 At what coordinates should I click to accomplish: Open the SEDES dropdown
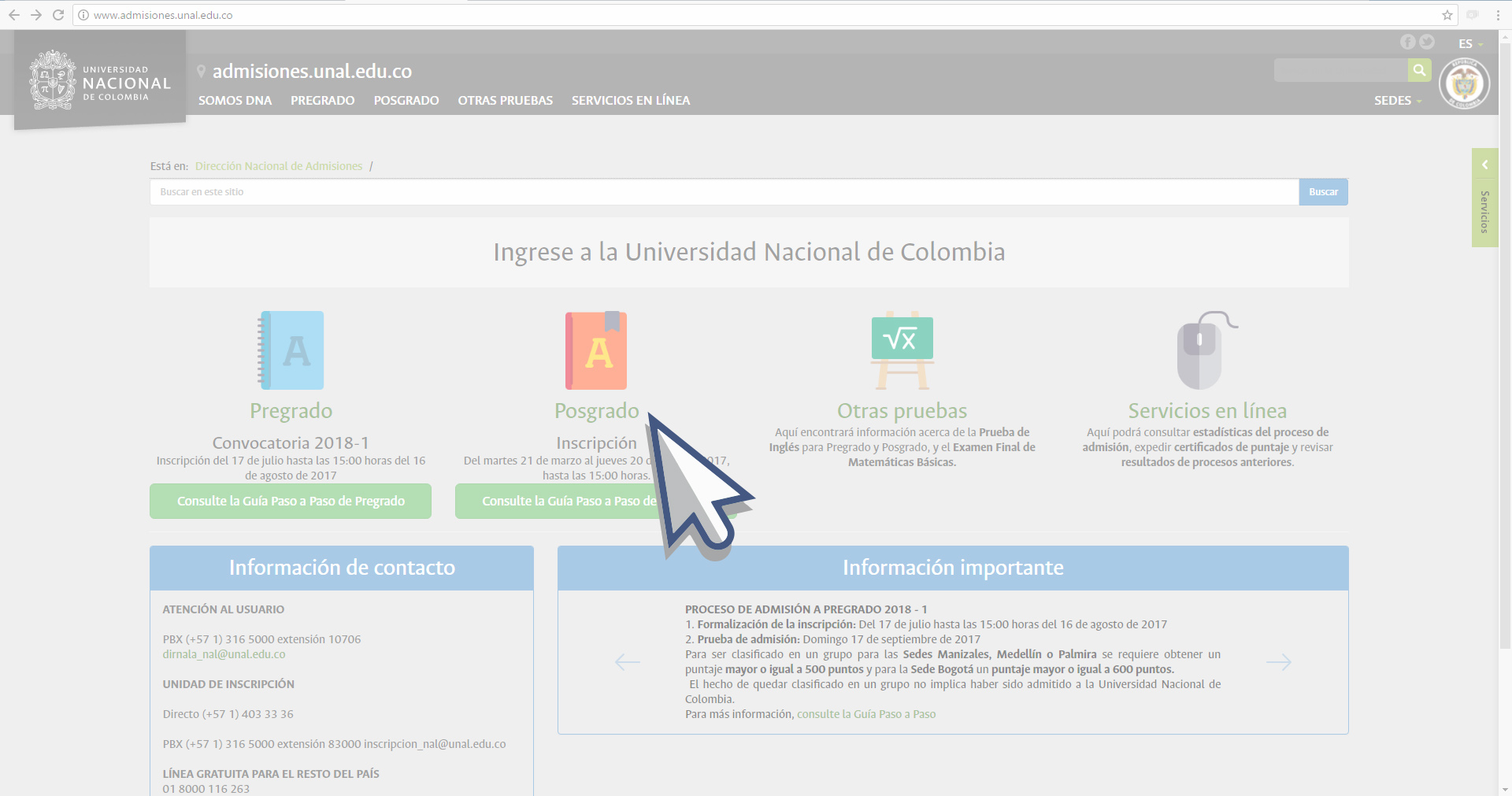[x=1398, y=101]
